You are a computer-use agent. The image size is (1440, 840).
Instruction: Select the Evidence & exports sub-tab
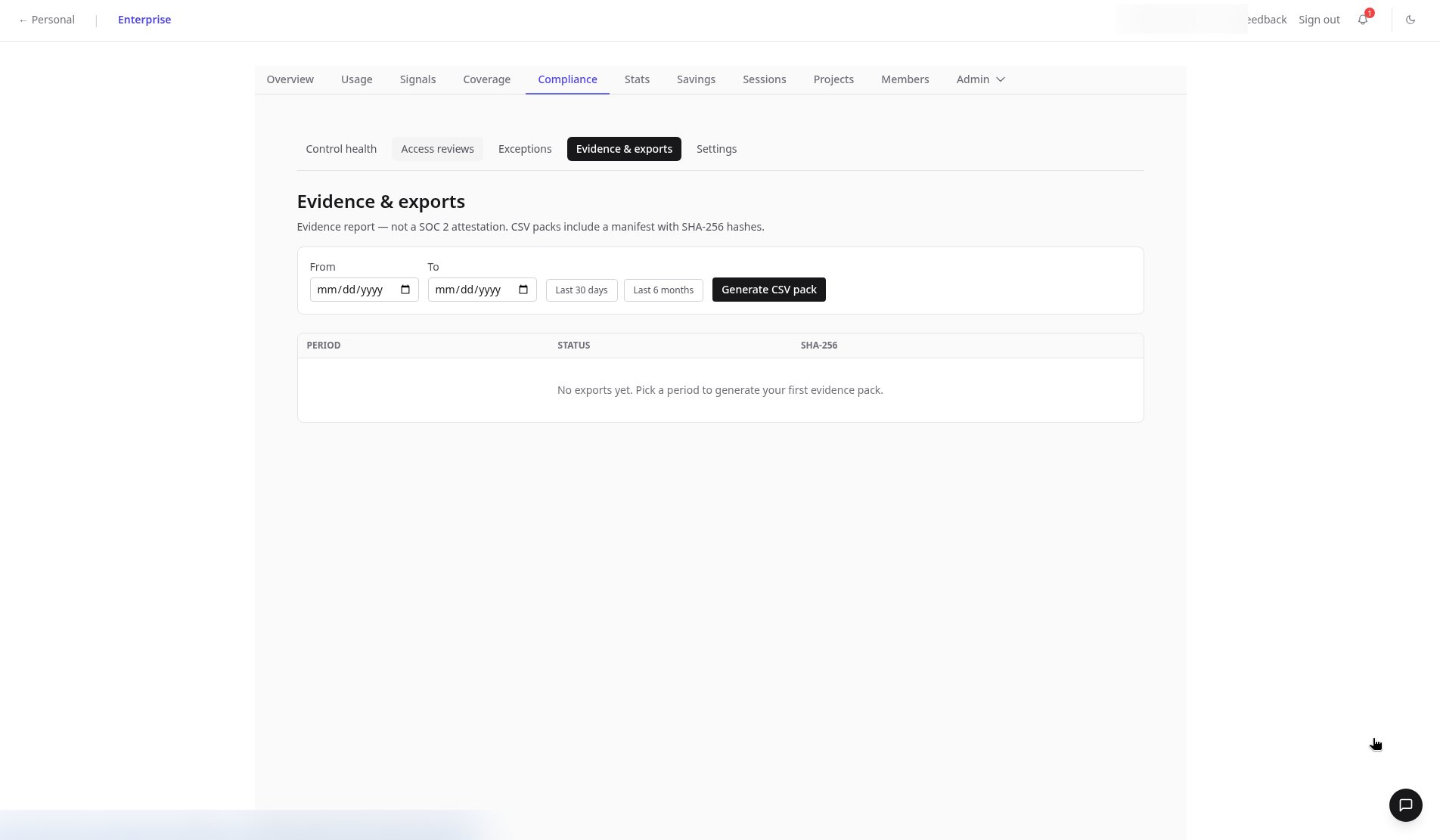coord(624,149)
